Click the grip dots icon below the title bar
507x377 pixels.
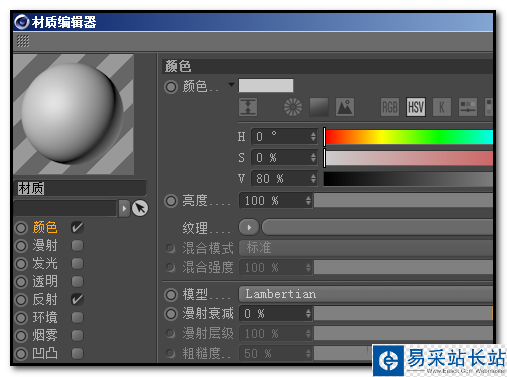[23, 41]
